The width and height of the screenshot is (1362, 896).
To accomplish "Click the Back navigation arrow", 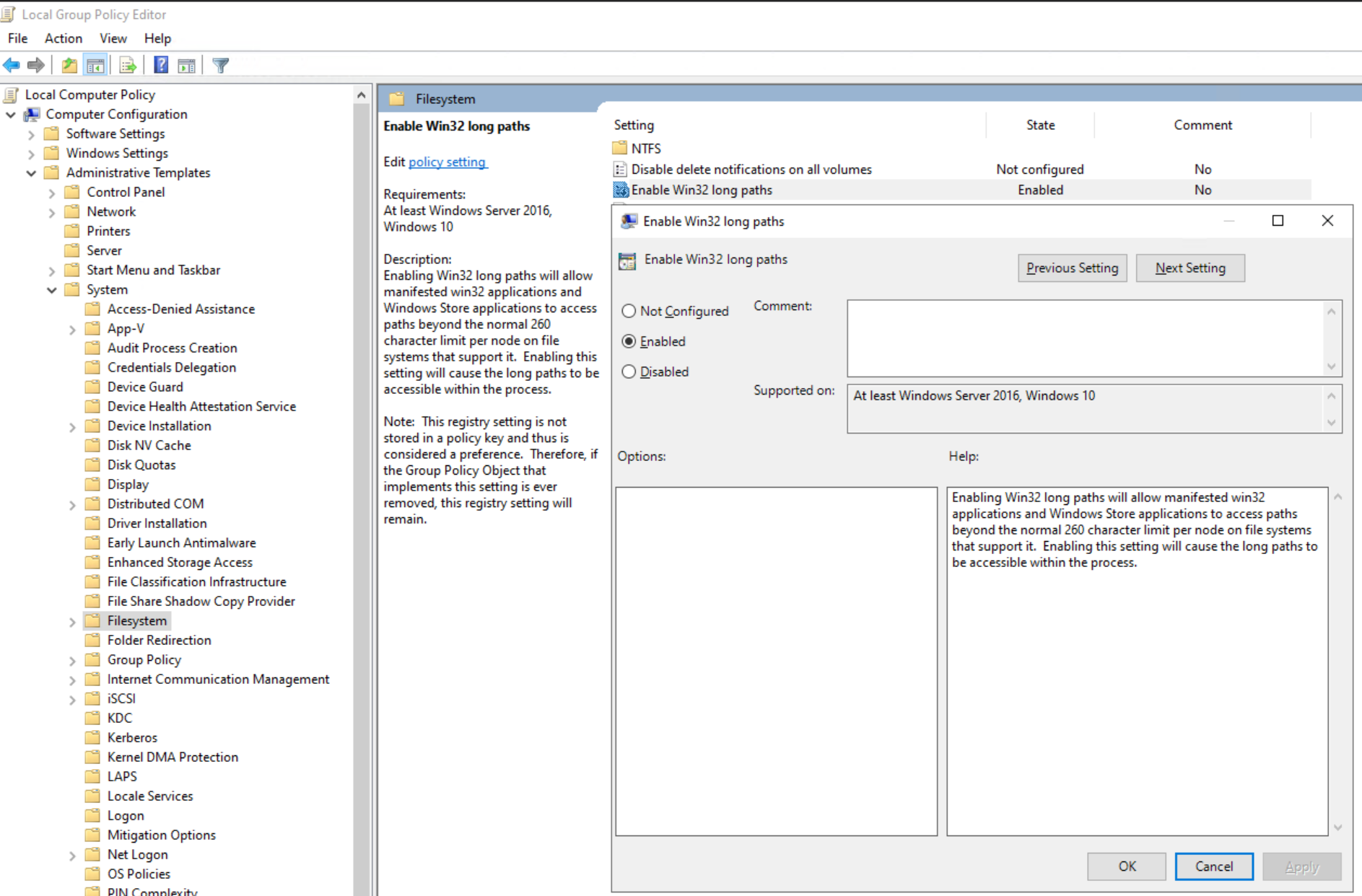I will pos(12,65).
